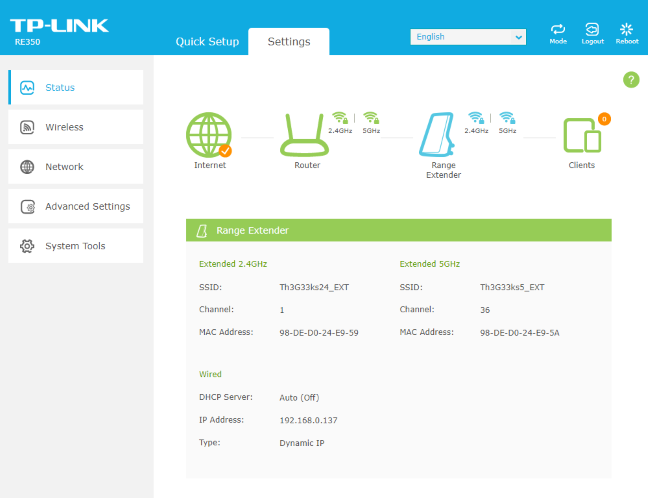
Task: Click the orange clients count badge
Action: 604,119
